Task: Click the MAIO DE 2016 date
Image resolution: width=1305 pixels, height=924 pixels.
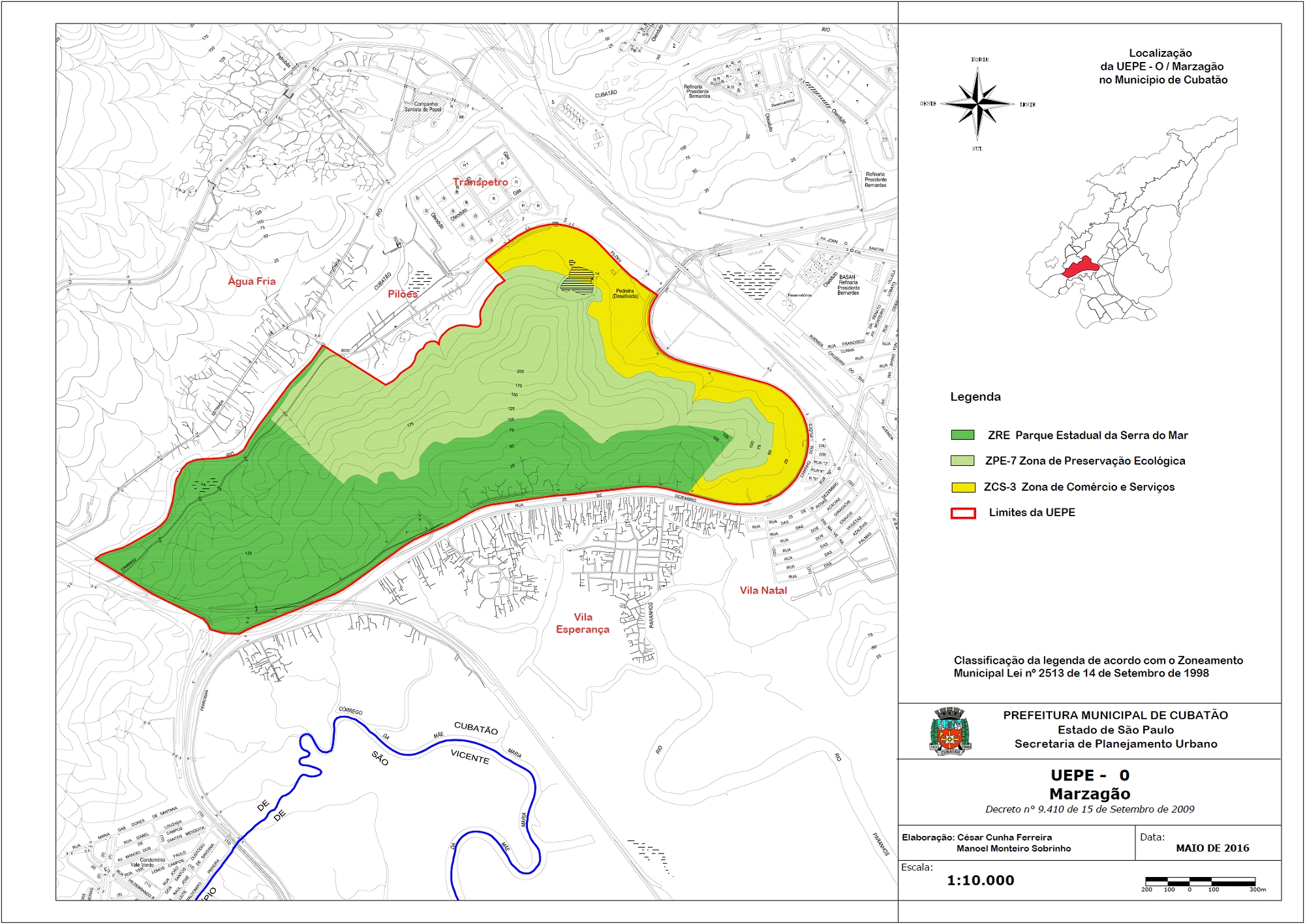Action: 1212,848
